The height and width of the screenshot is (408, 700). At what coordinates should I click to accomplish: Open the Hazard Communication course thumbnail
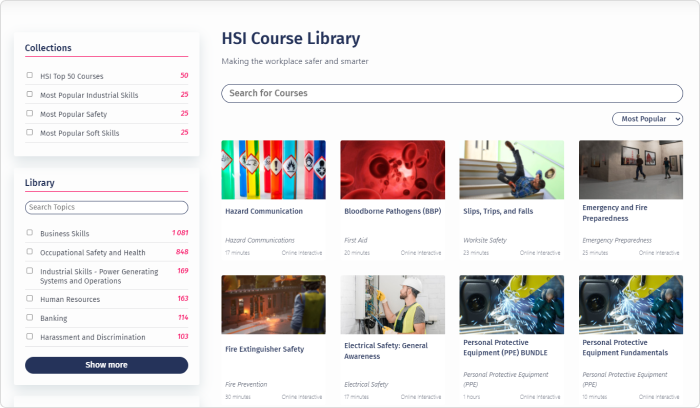pos(274,170)
